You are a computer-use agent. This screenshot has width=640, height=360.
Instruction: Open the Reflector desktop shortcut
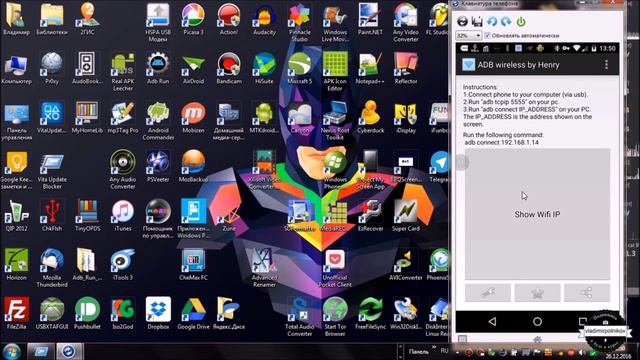point(406,68)
